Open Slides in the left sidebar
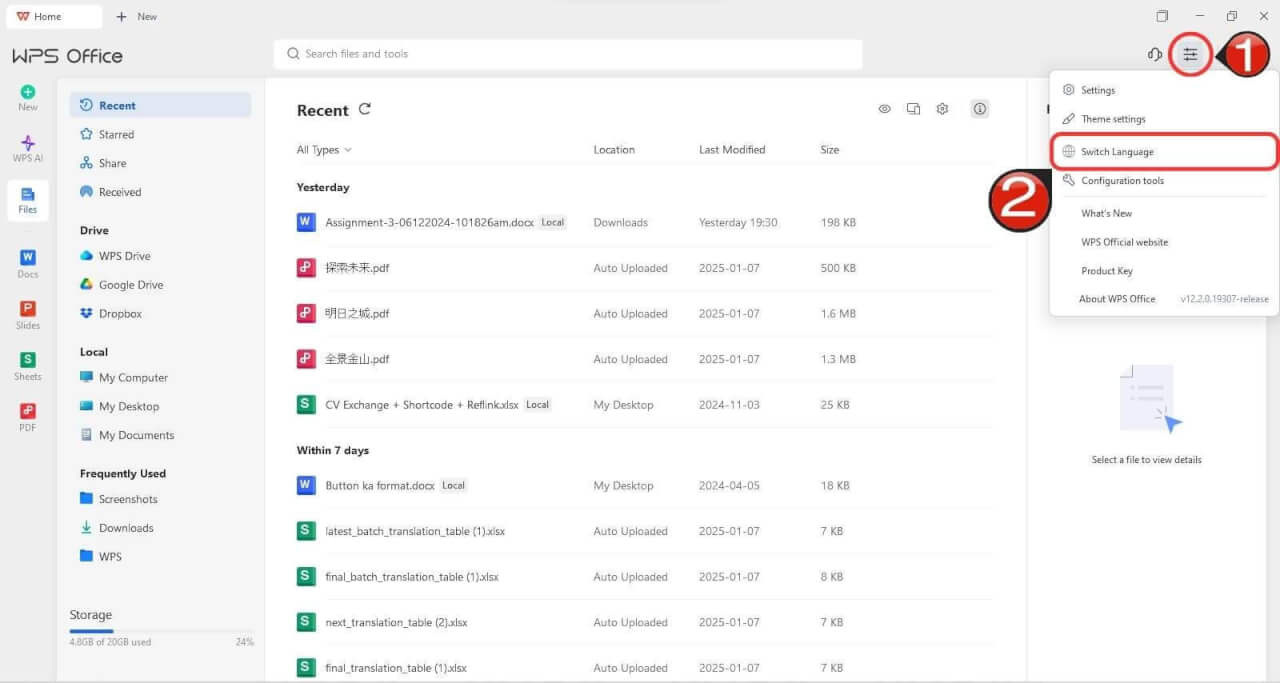1280x683 pixels. [x=28, y=315]
